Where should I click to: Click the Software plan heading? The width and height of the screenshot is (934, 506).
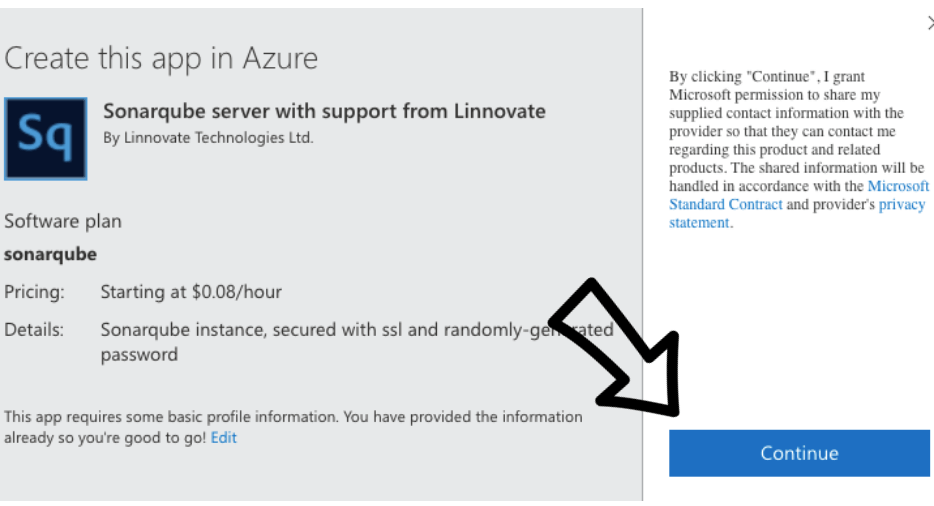coord(63,221)
